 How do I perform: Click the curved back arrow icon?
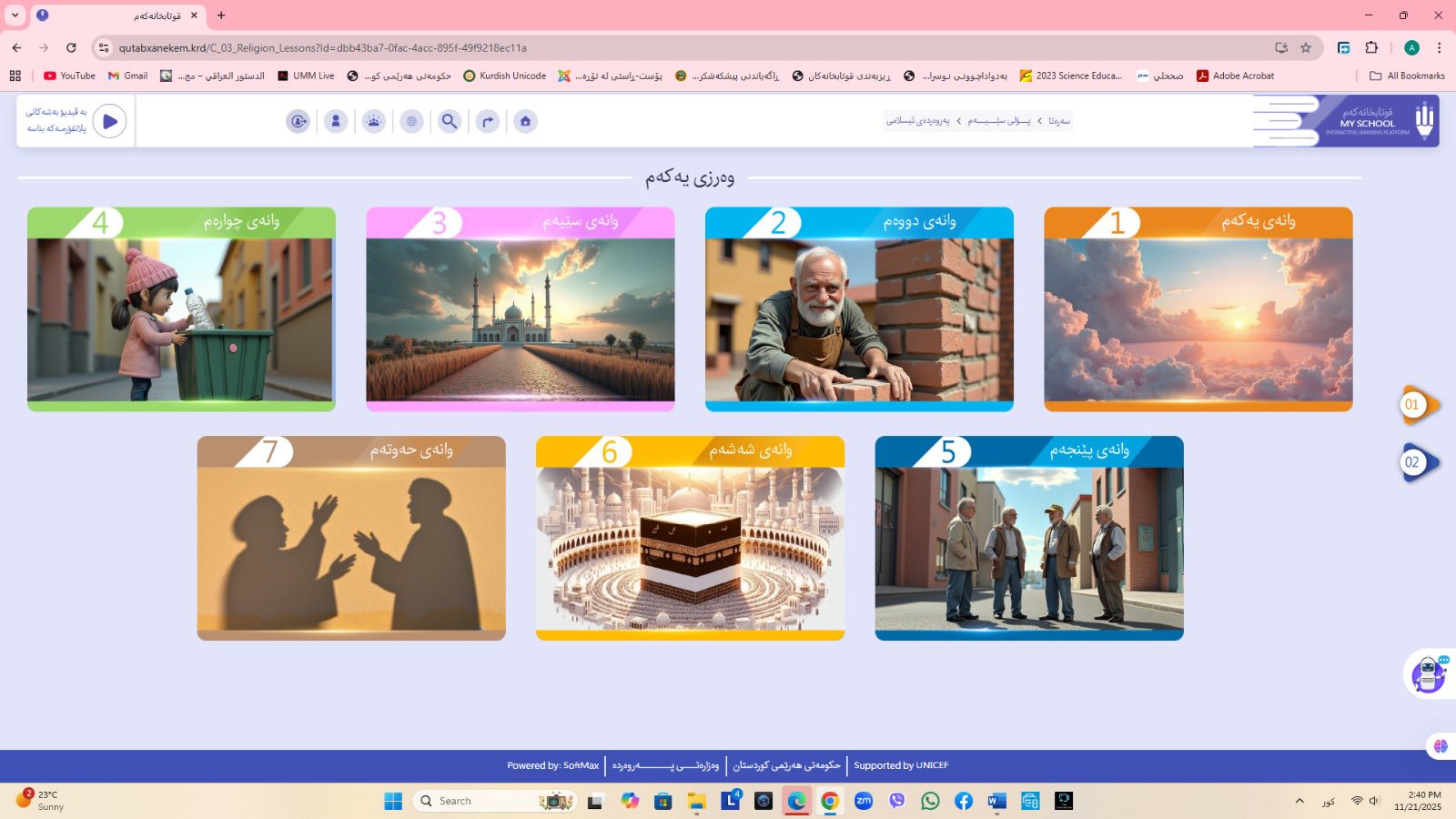[x=488, y=121]
